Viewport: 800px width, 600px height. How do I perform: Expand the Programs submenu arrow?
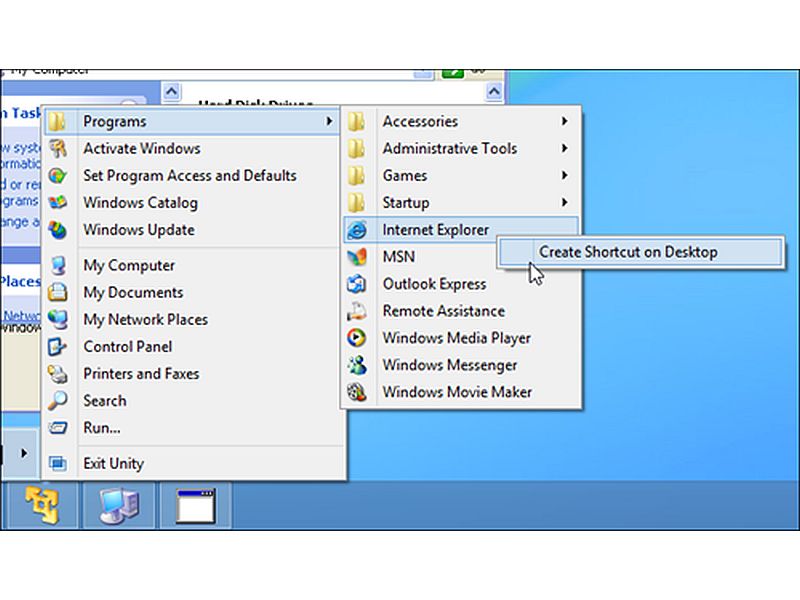coord(329,121)
